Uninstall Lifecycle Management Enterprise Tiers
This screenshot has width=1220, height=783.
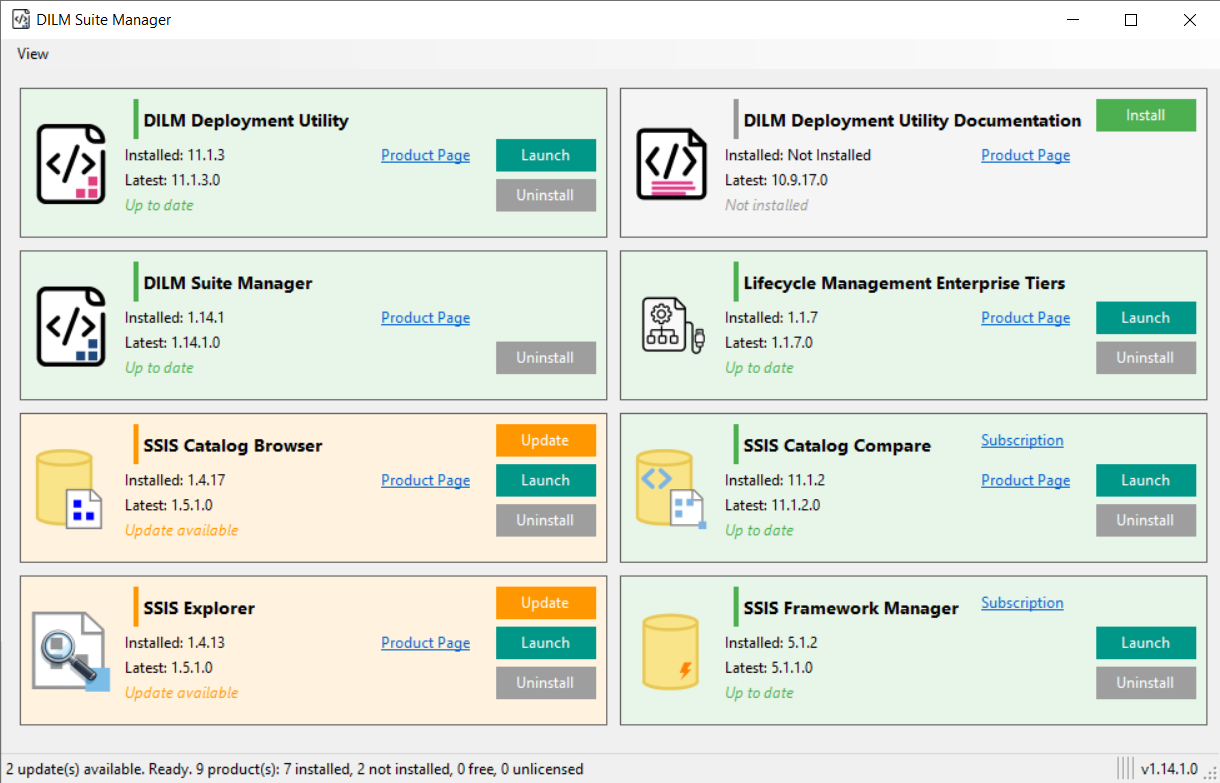click(x=1146, y=358)
